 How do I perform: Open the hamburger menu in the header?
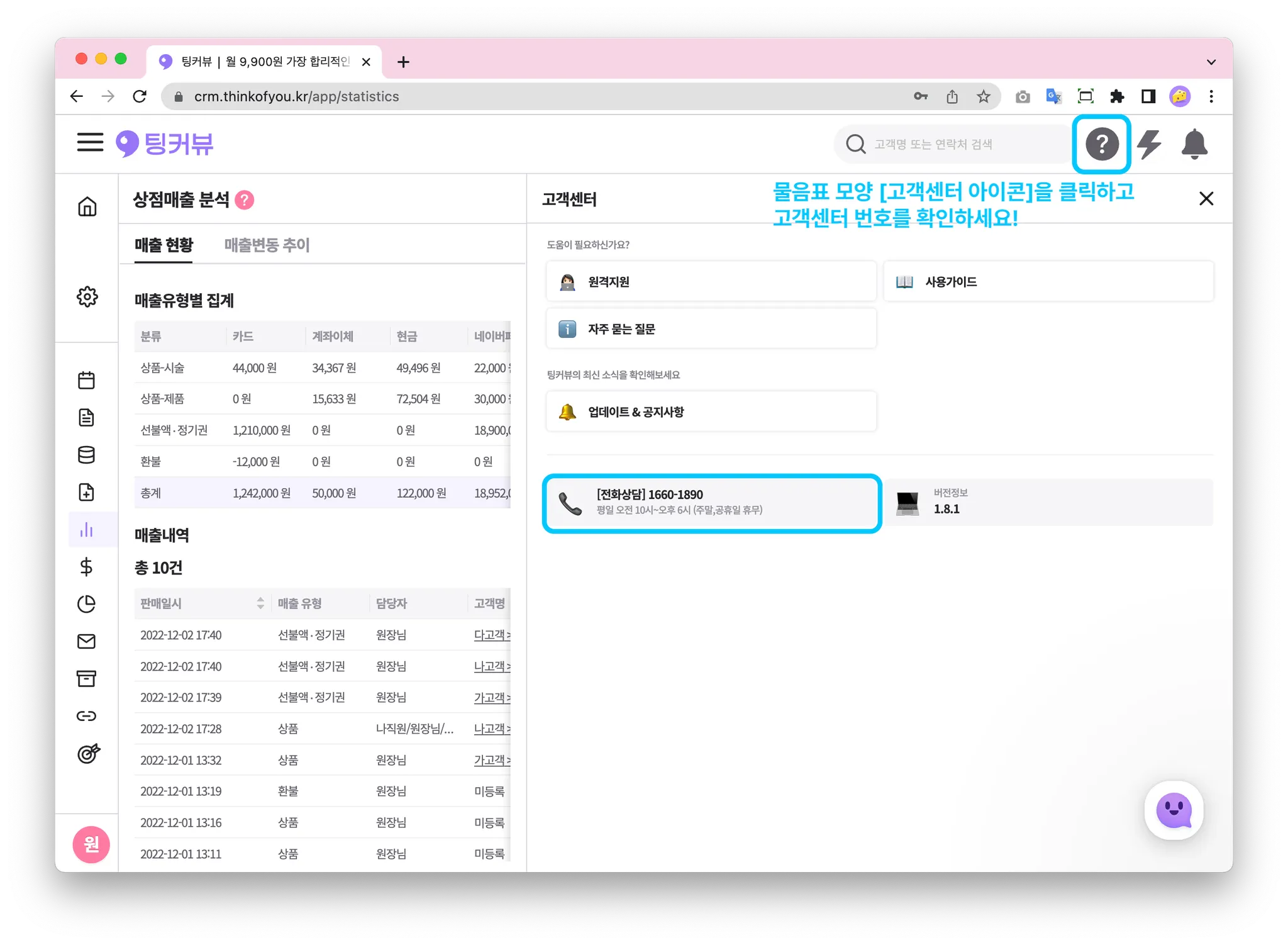pos(90,142)
